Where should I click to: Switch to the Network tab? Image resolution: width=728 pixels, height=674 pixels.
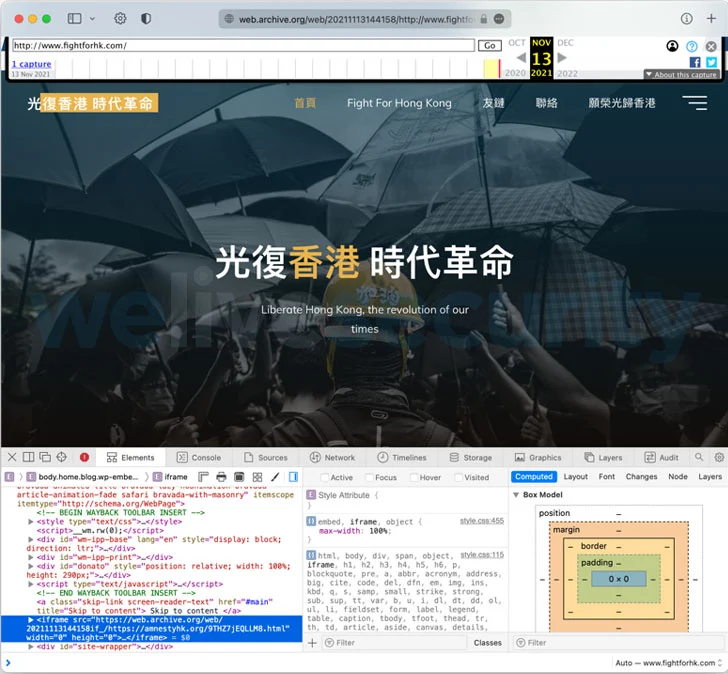tap(332, 457)
